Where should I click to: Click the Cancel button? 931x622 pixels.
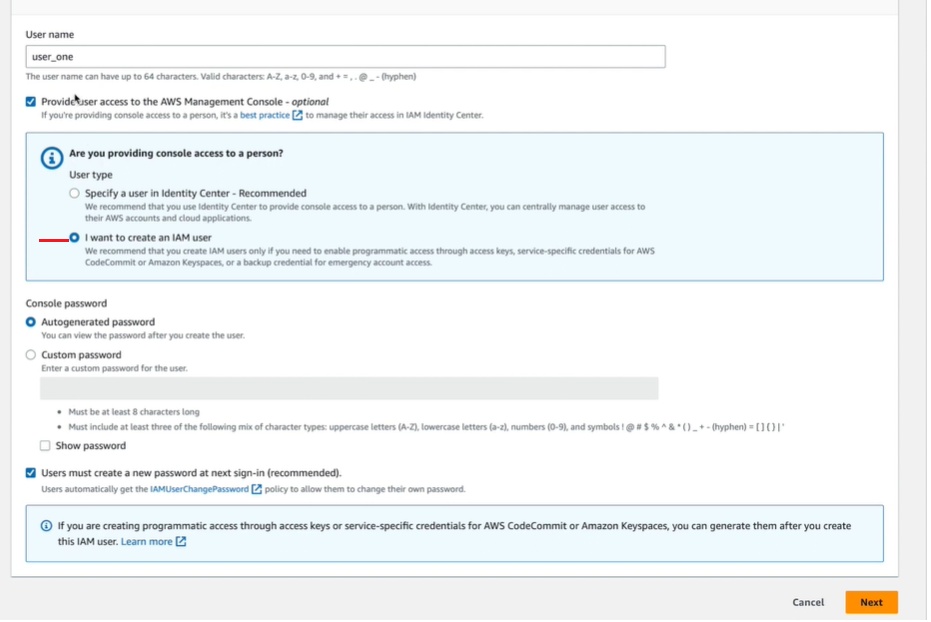pos(808,603)
